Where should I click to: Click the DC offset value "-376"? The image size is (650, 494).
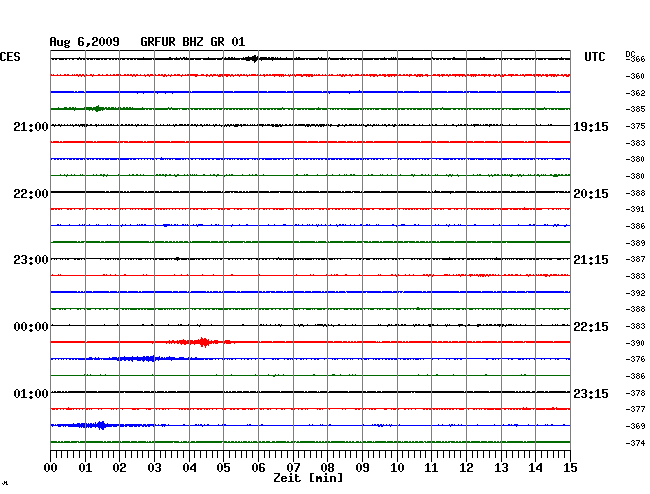pos(635,359)
